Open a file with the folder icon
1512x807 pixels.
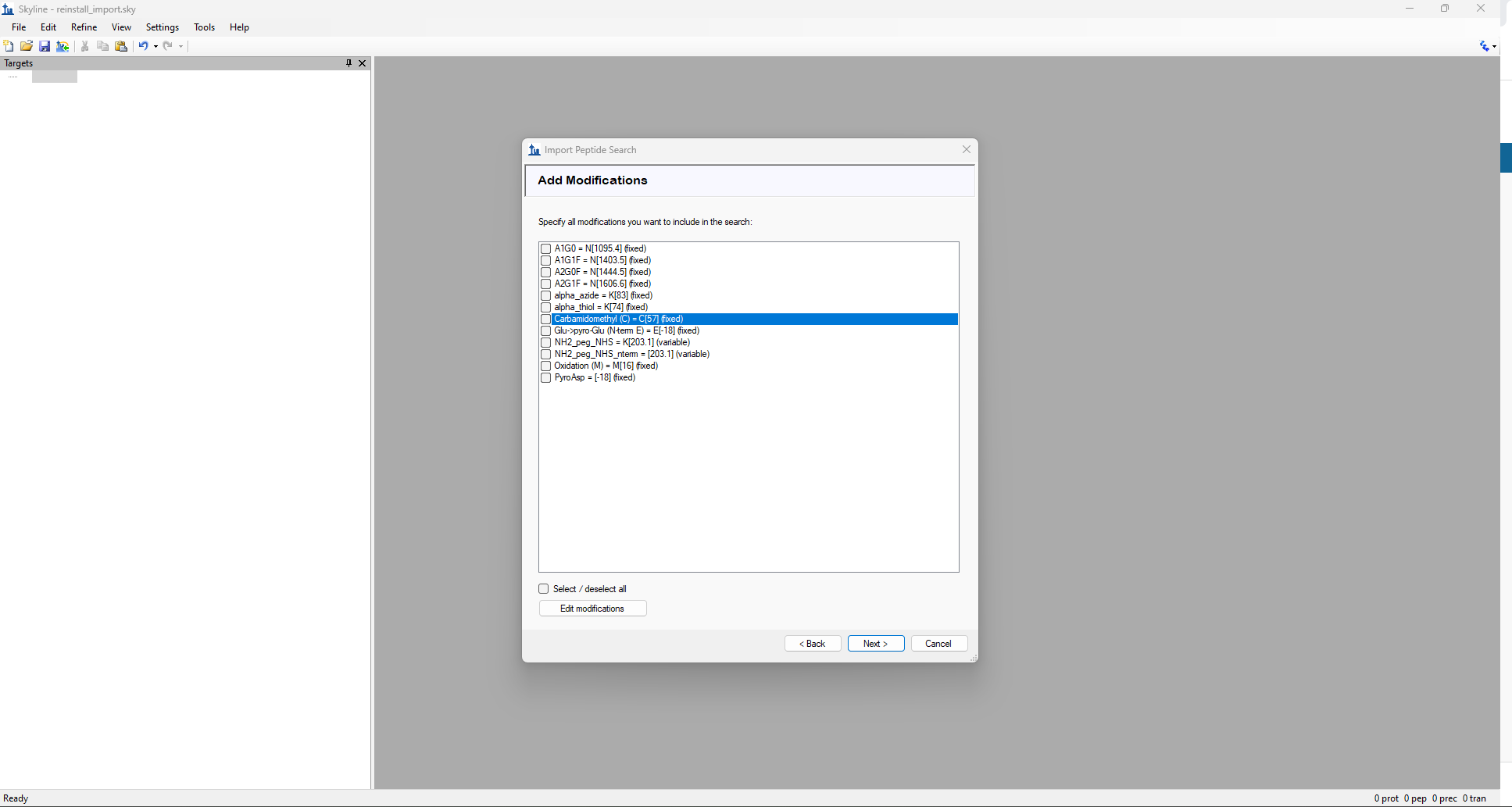point(27,46)
